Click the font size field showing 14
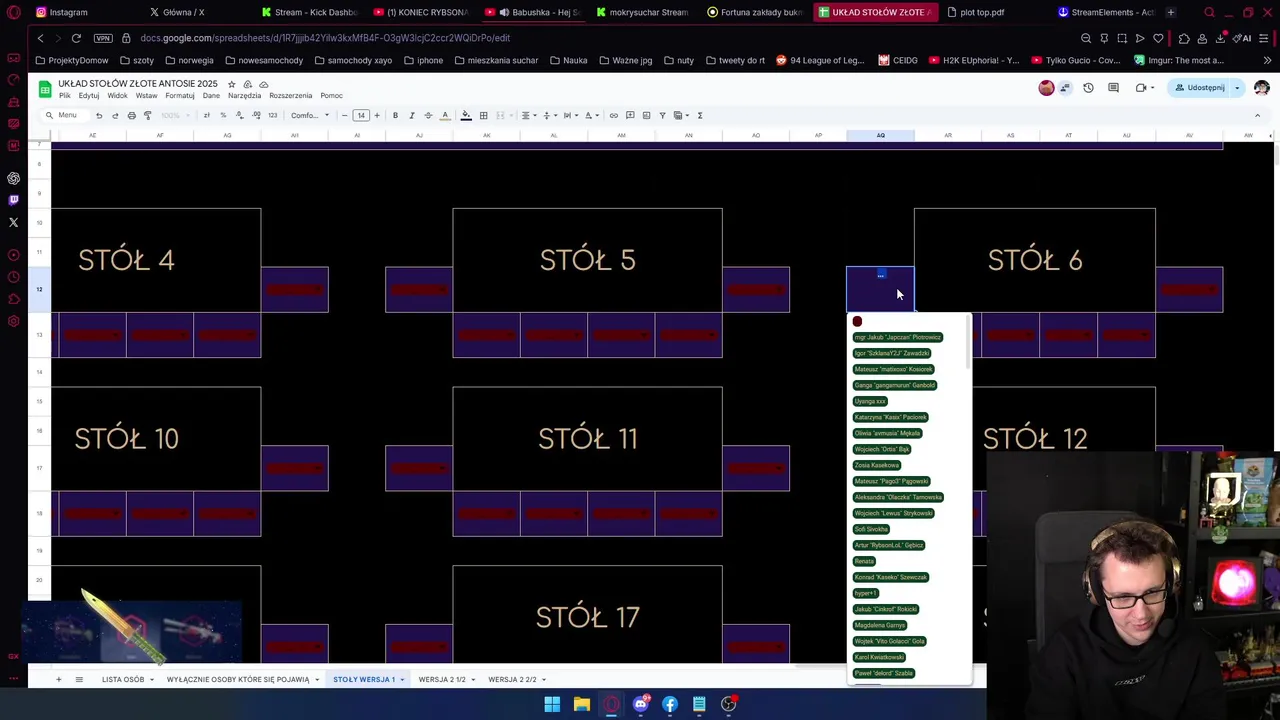 (361, 115)
